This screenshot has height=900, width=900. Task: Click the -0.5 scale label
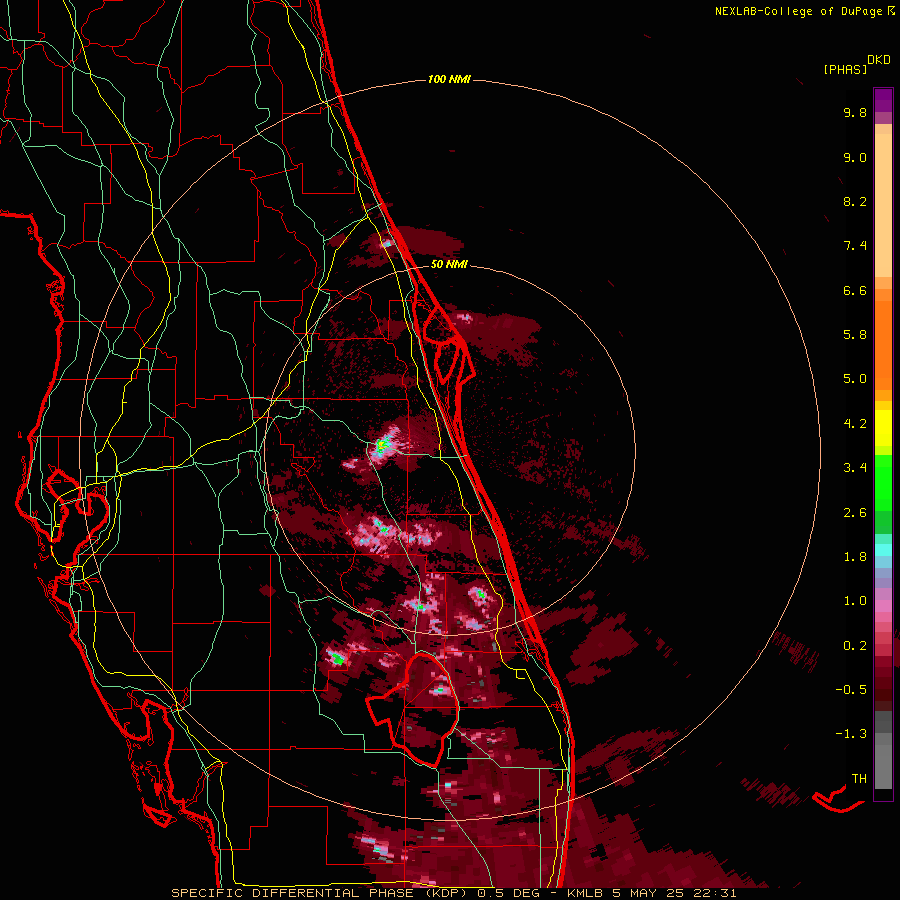(851, 690)
